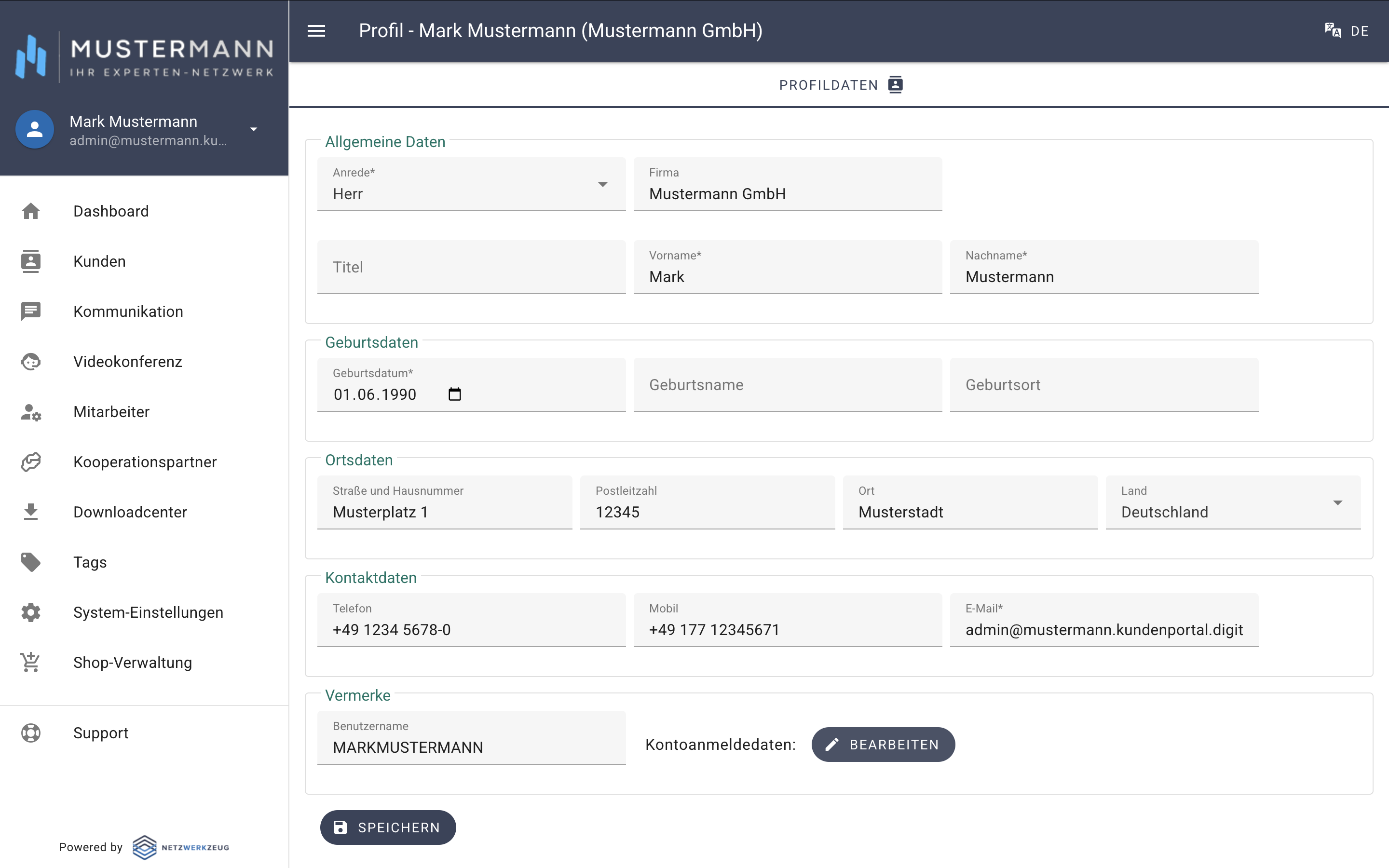This screenshot has width=1389, height=868.
Task: Click the Dashboard home icon
Action: 31,211
